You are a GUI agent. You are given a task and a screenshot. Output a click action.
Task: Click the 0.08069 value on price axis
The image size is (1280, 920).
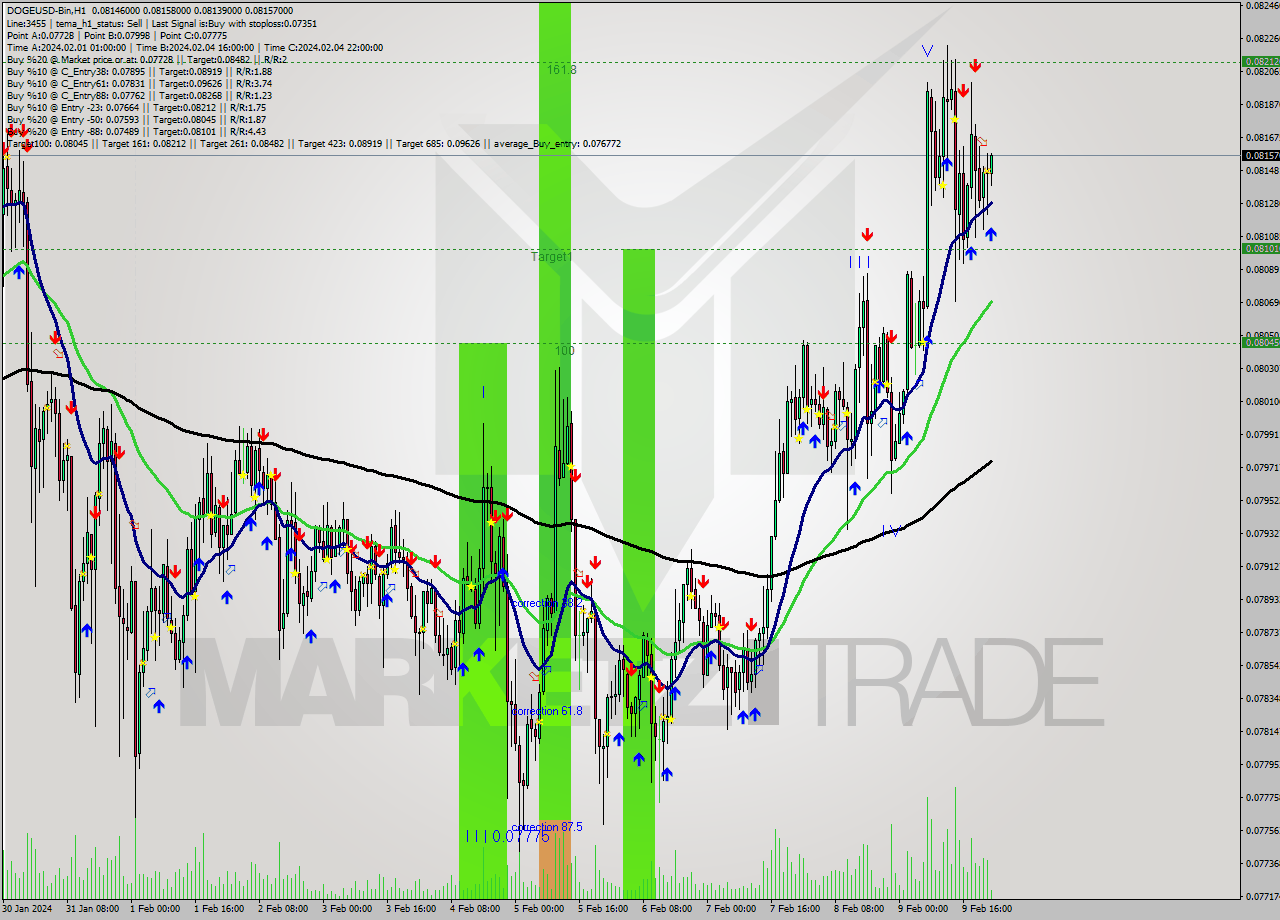pos(1263,302)
